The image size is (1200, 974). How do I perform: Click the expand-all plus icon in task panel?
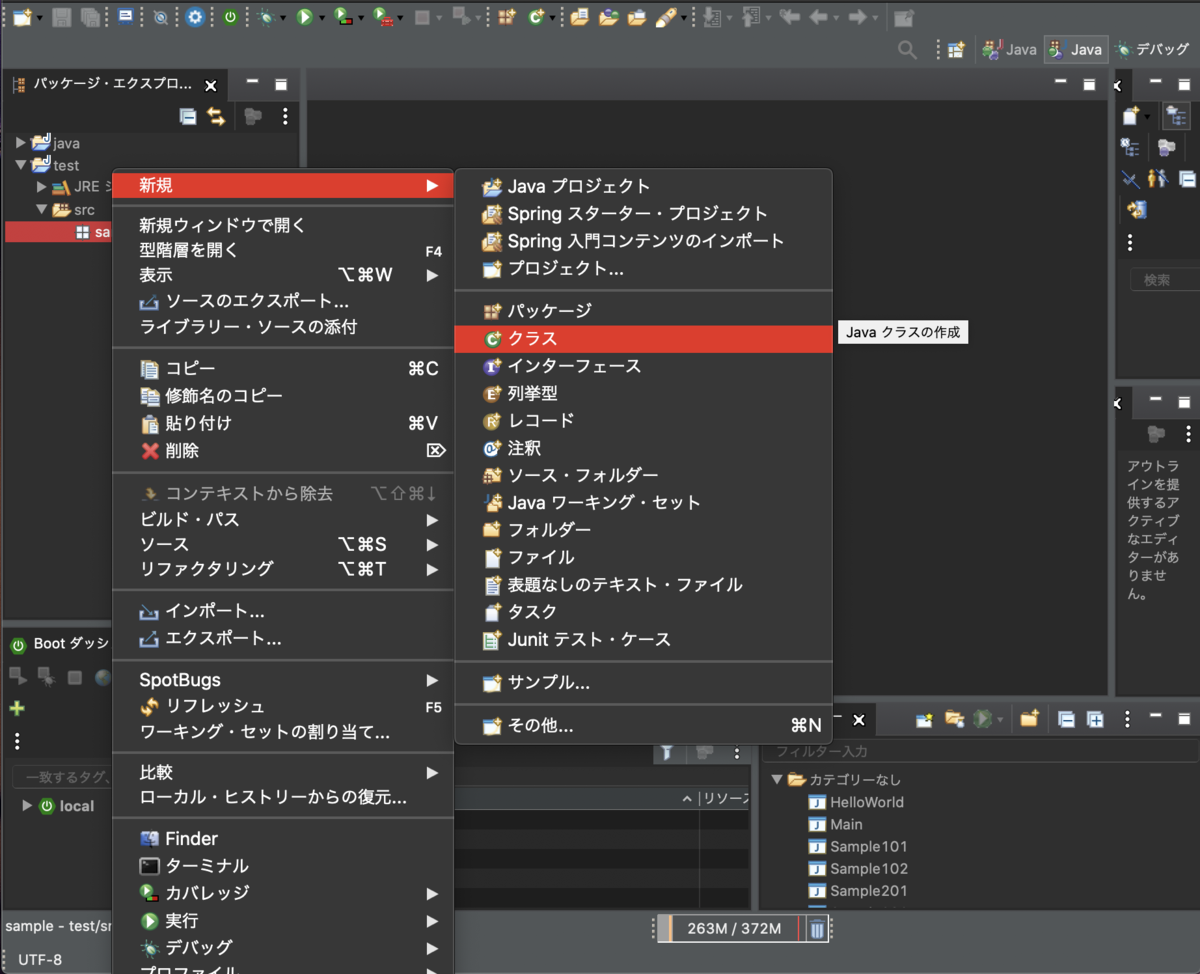click(x=1095, y=719)
